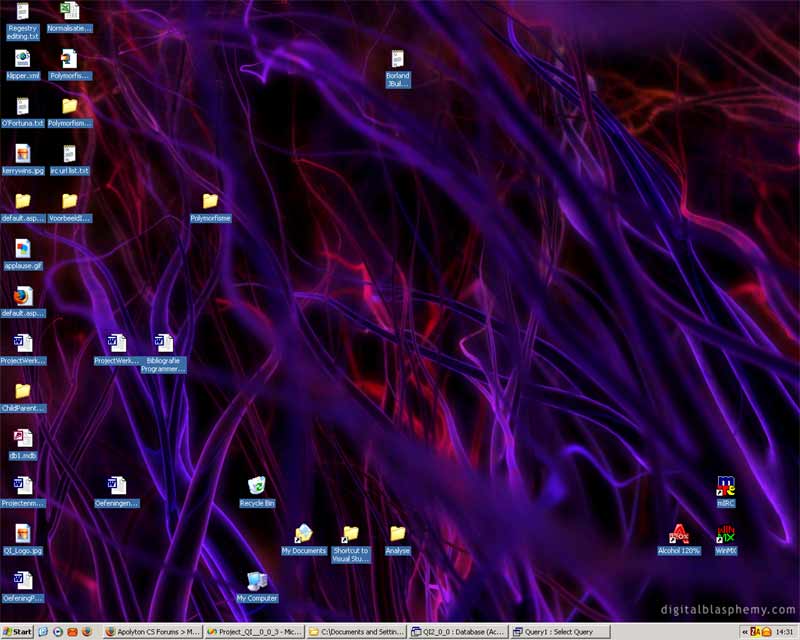This screenshot has width=800, height=640.
Task: Click the Start button
Action: tap(18, 632)
